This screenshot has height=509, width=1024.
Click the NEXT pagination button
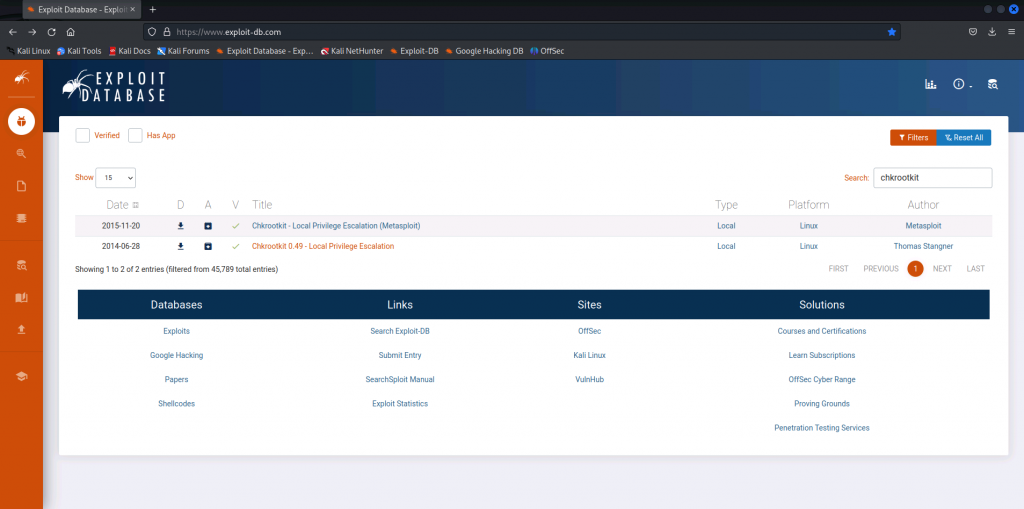pos(942,269)
